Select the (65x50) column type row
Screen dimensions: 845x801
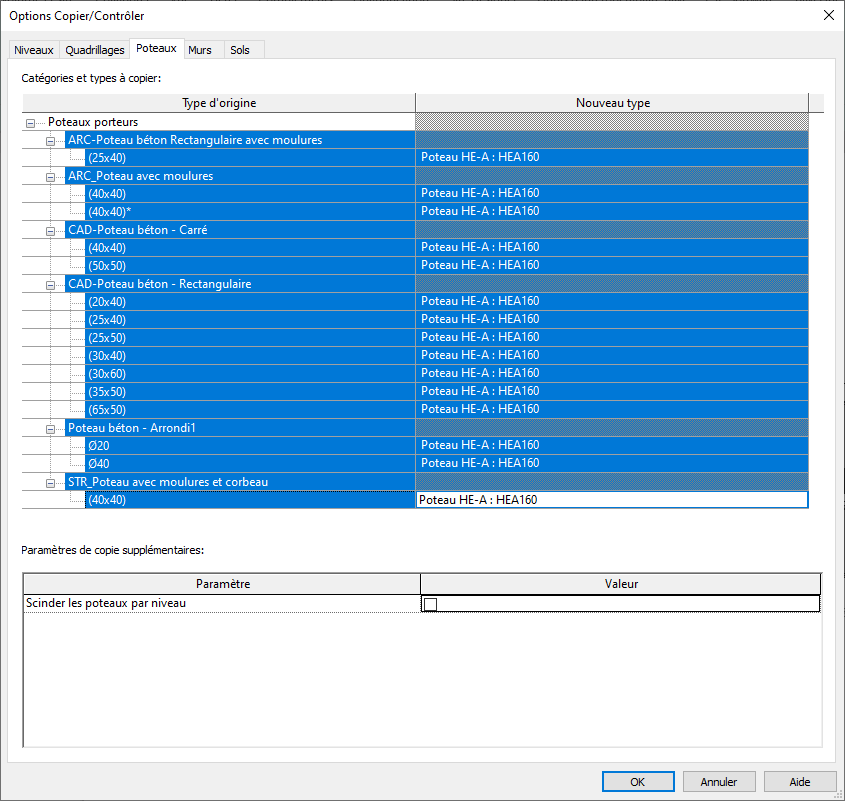(x=107, y=410)
